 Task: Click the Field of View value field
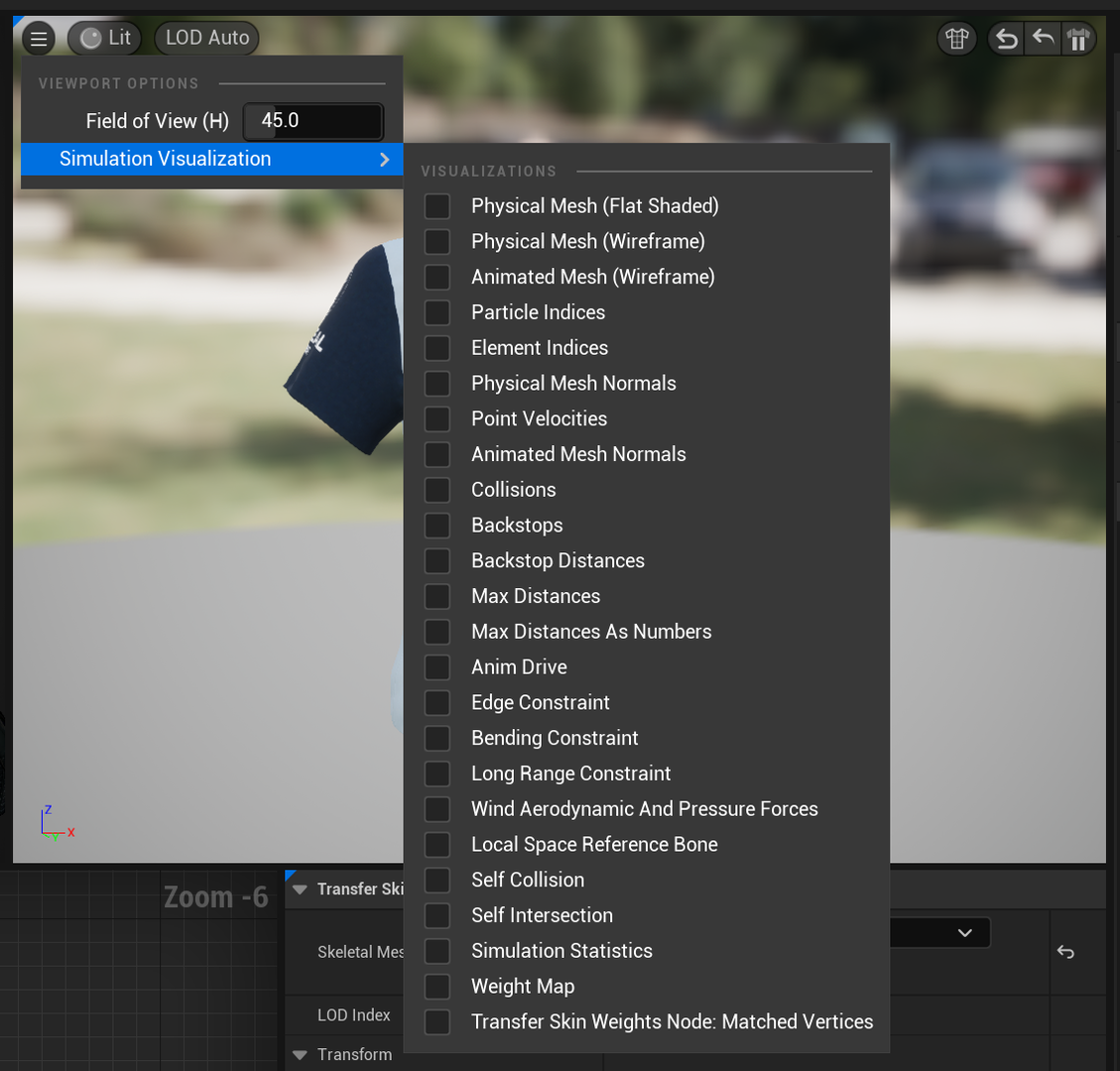(312, 120)
